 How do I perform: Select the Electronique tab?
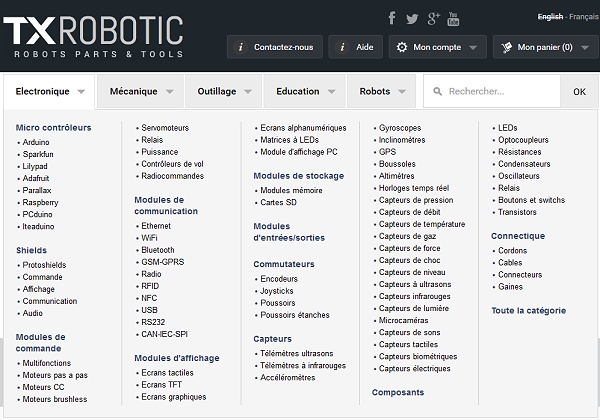coord(49,92)
